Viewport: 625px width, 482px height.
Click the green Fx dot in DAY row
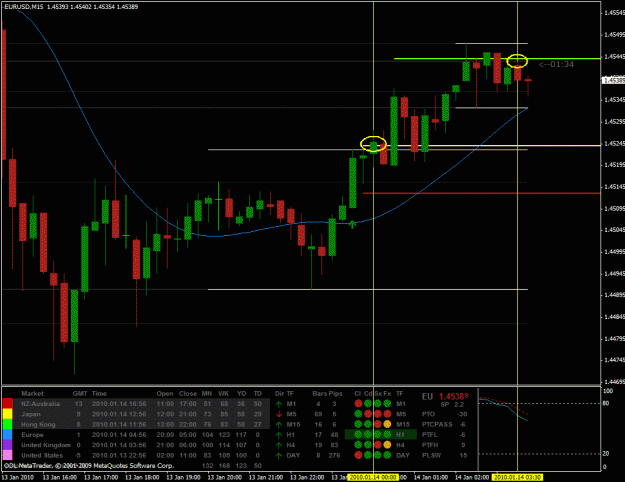point(387,455)
